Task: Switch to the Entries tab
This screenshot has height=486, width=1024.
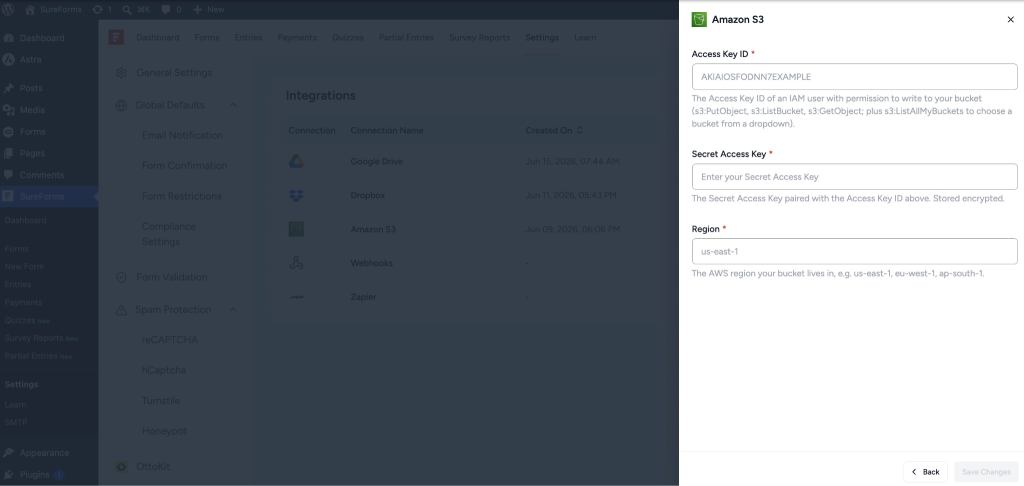Action: (x=248, y=37)
